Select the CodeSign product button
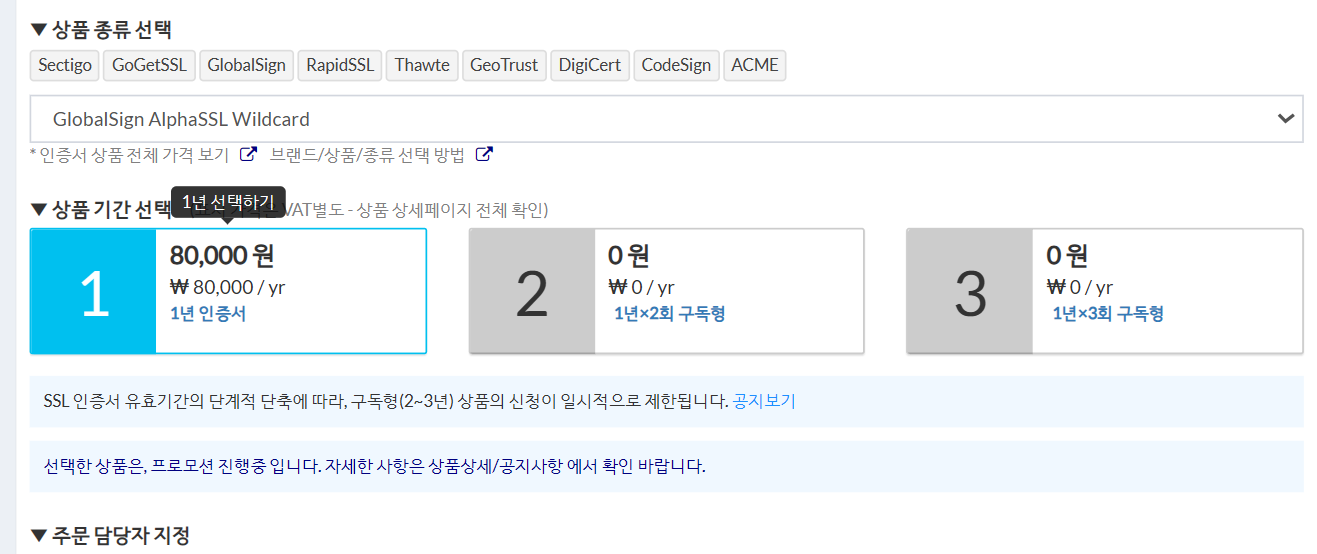The height and width of the screenshot is (554, 1317). [x=676, y=65]
